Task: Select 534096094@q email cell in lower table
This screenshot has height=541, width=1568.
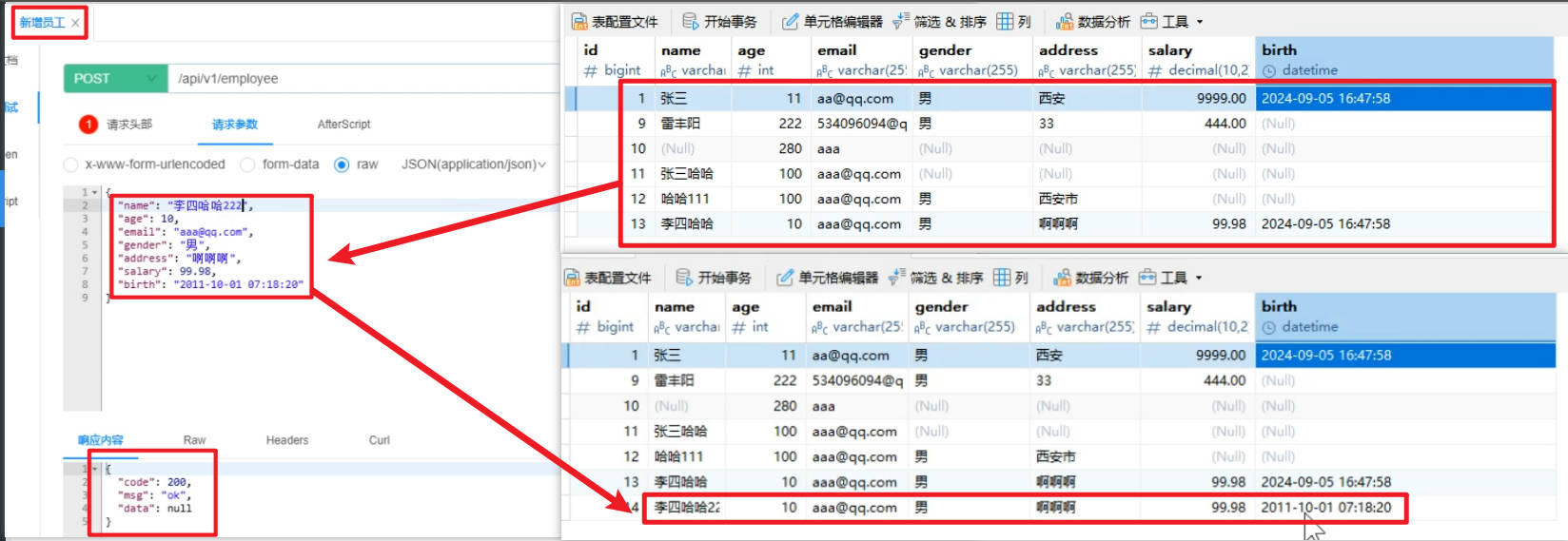Action: (858, 380)
